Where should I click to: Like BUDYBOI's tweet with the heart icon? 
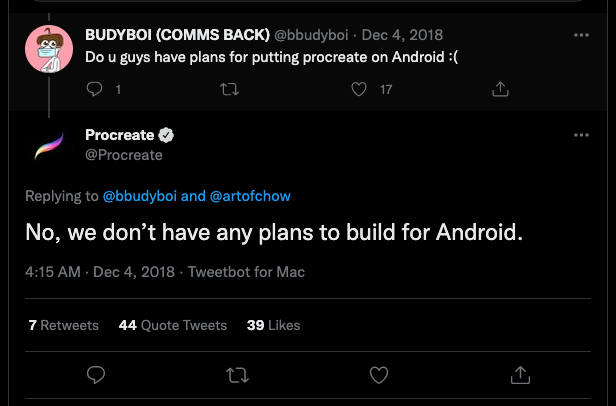361,90
